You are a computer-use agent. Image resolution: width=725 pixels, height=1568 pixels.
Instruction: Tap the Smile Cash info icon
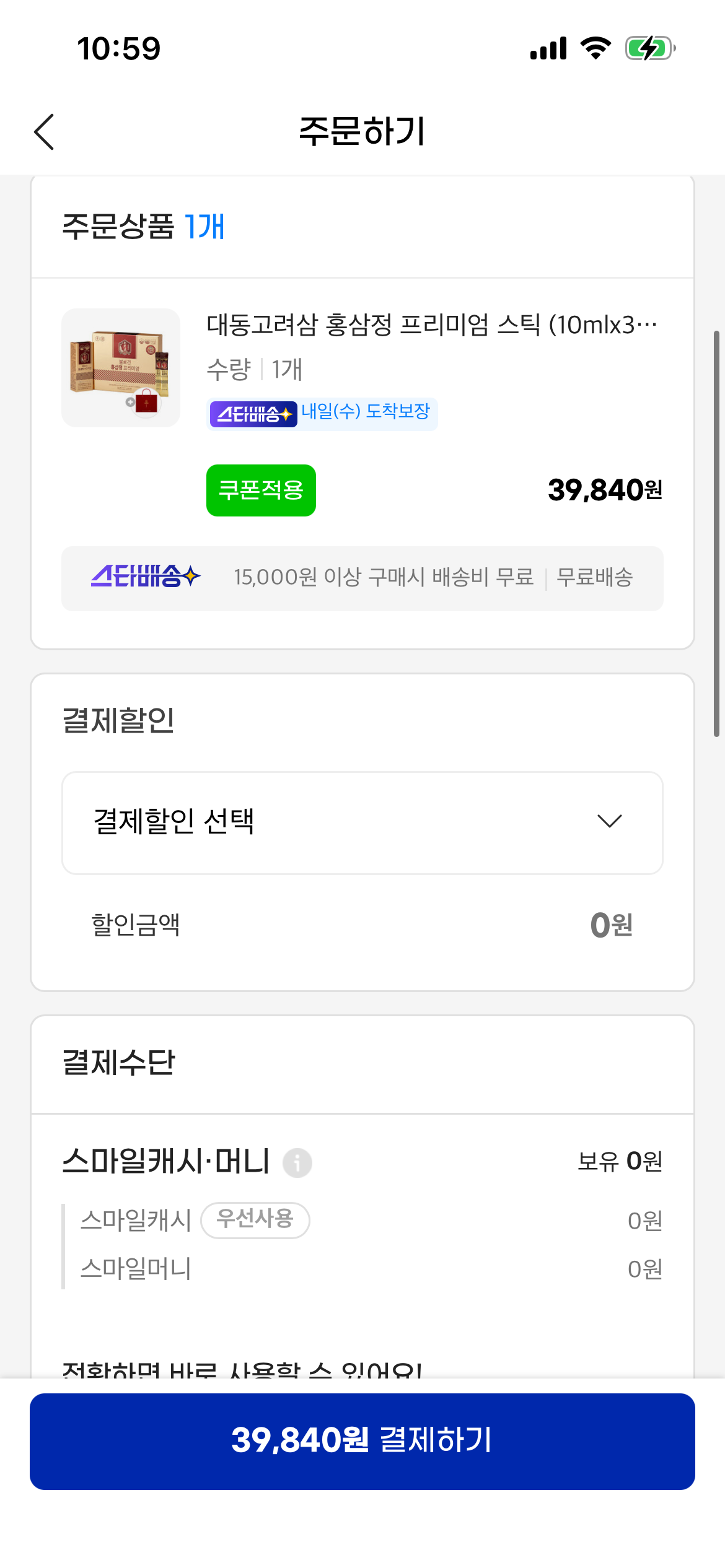297,1162
